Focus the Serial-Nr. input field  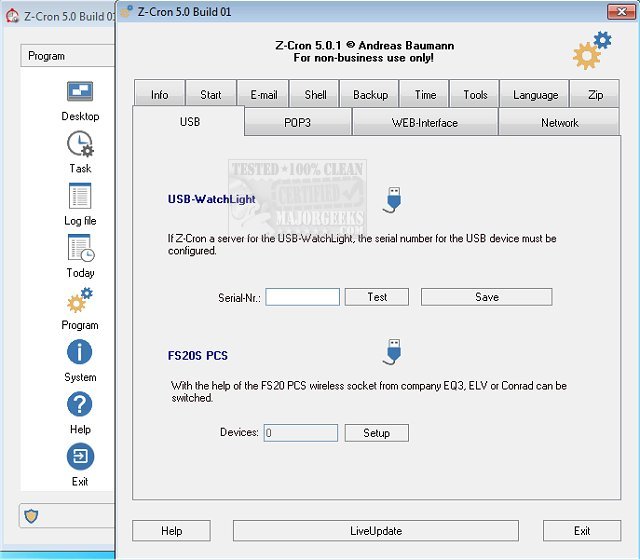click(302, 297)
